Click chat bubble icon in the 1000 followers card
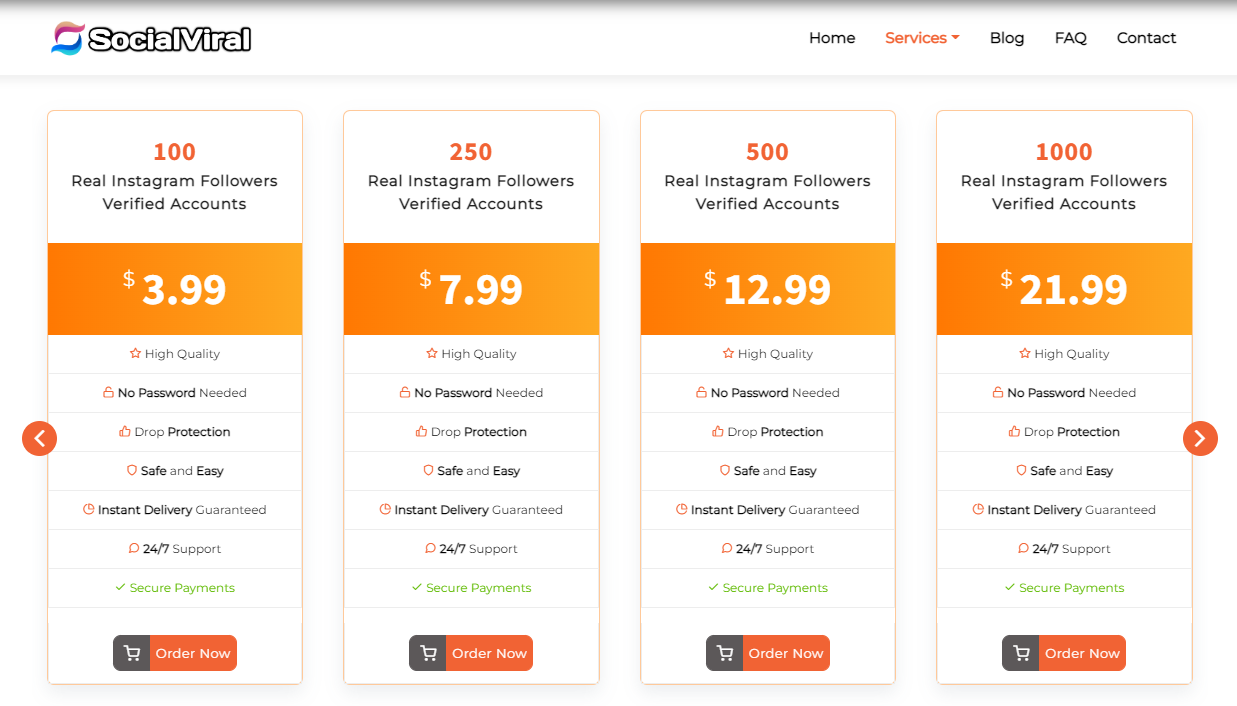This screenshot has height=706, width=1237. click(x=1023, y=548)
